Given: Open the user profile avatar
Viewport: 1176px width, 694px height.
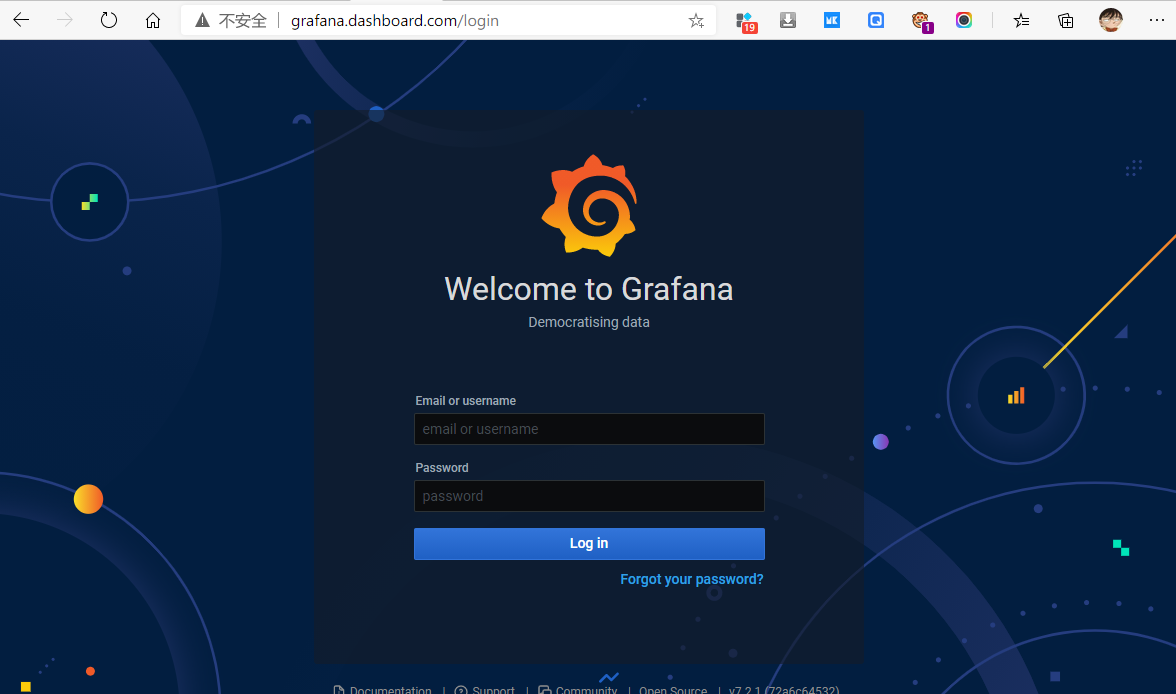Looking at the screenshot, I should 1111,20.
